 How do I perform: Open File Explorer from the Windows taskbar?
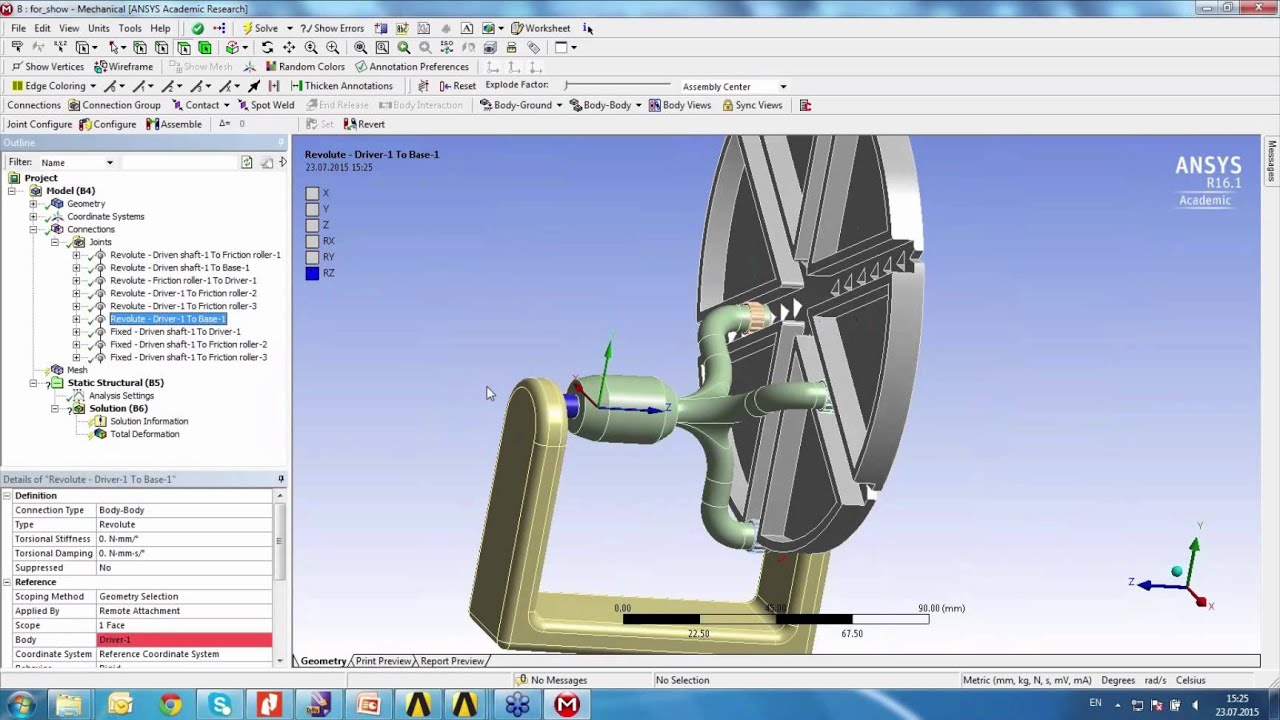[69, 704]
